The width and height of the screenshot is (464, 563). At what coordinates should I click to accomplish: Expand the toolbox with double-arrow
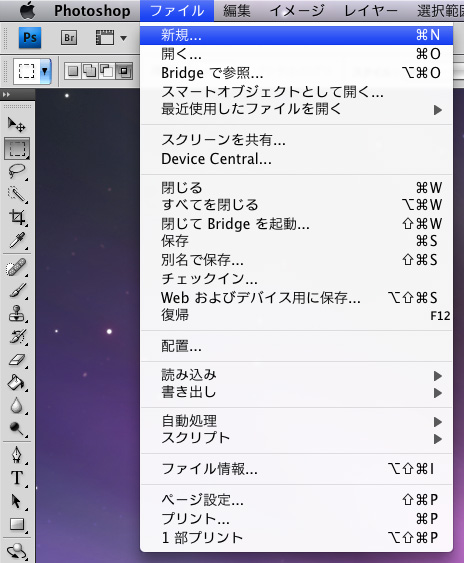pos(6,95)
